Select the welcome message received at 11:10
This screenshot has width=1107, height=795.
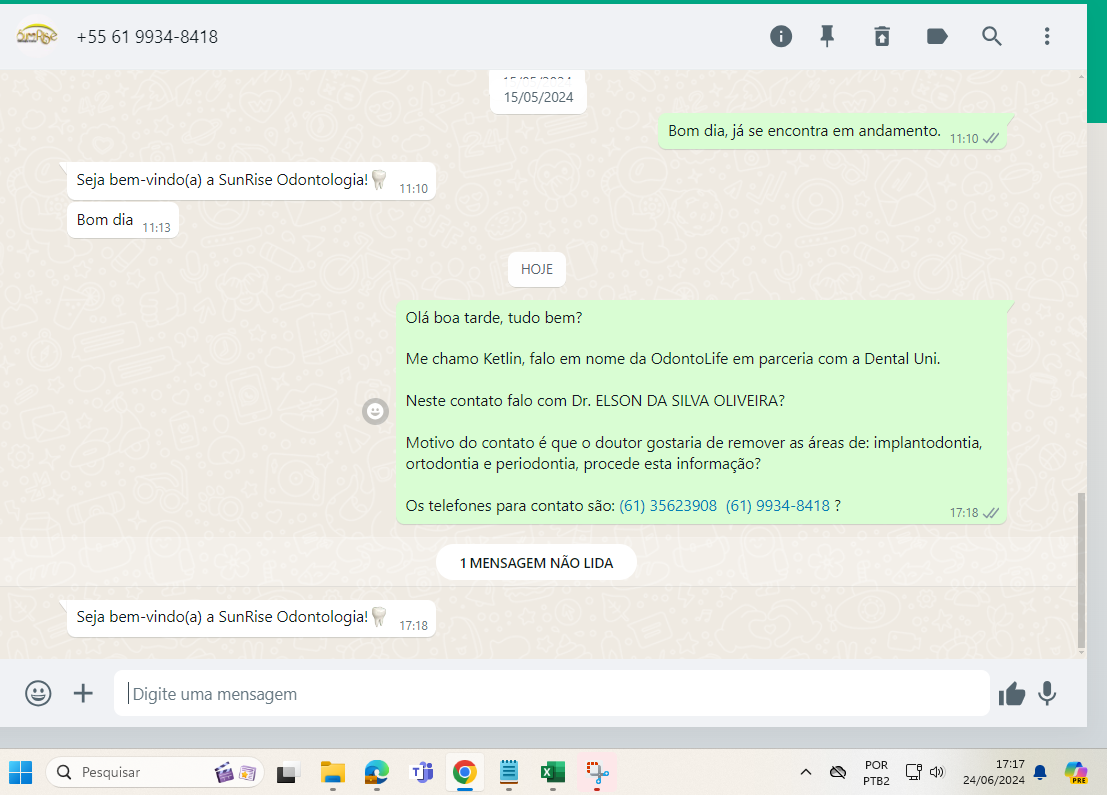[251, 181]
